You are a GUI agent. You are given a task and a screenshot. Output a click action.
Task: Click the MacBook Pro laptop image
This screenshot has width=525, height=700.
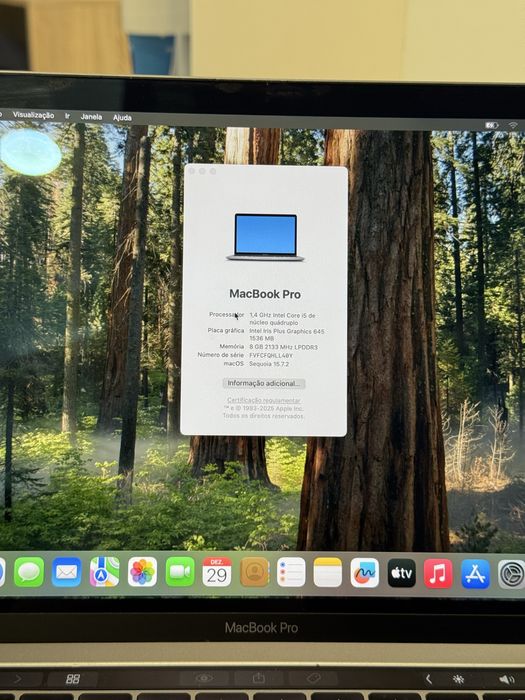click(266, 237)
